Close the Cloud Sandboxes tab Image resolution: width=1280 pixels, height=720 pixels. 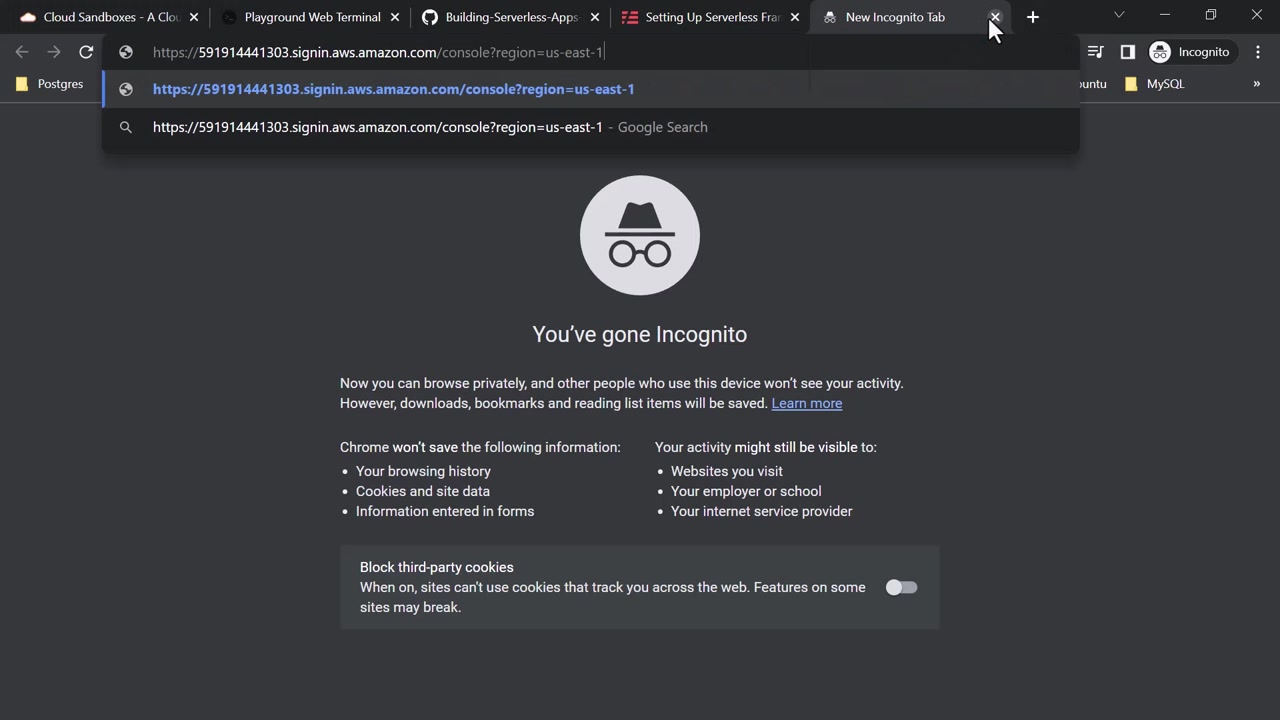coord(194,17)
